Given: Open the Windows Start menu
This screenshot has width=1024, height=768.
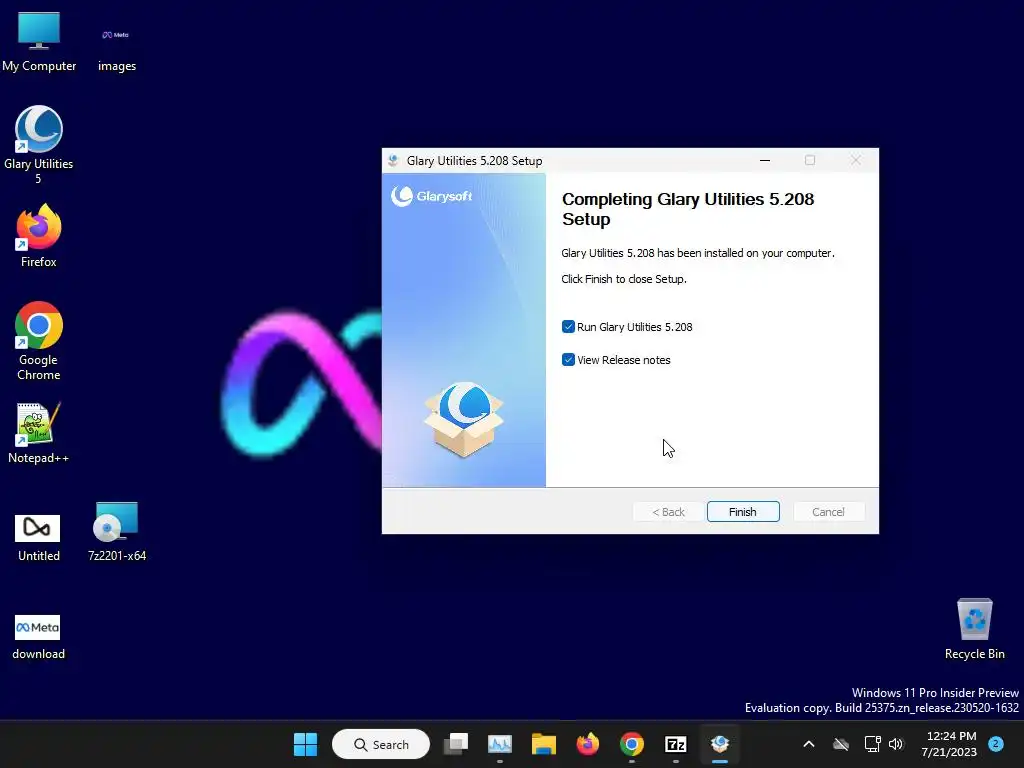Looking at the screenshot, I should pos(305,744).
